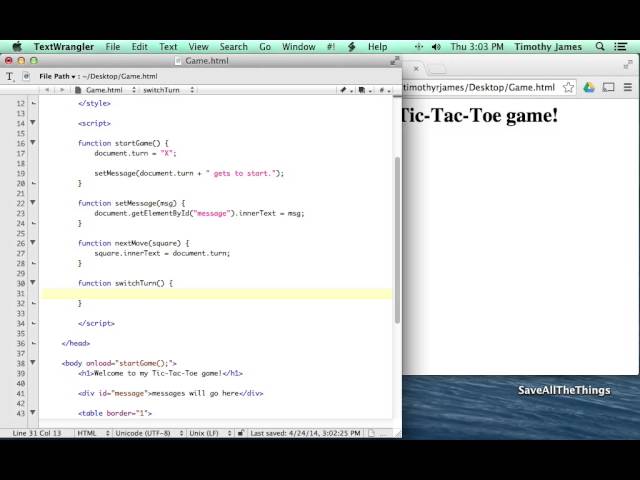Open the # marker navigation popup

coord(384,90)
